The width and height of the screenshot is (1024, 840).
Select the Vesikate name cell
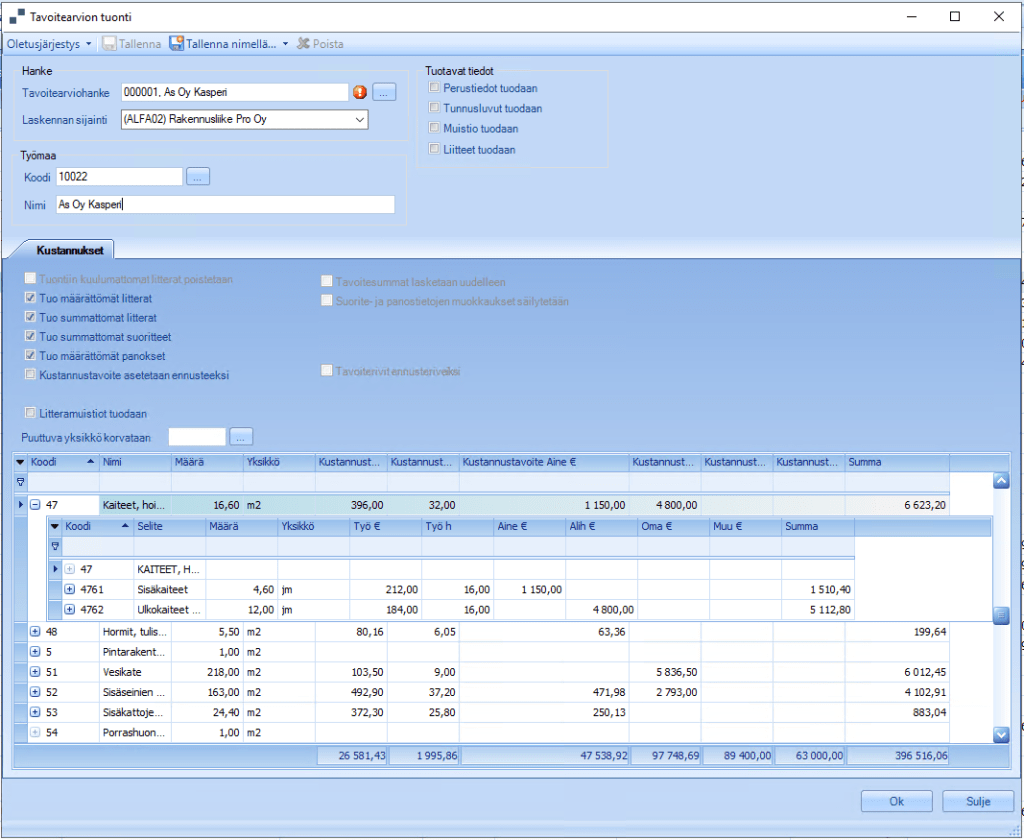pos(135,672)
